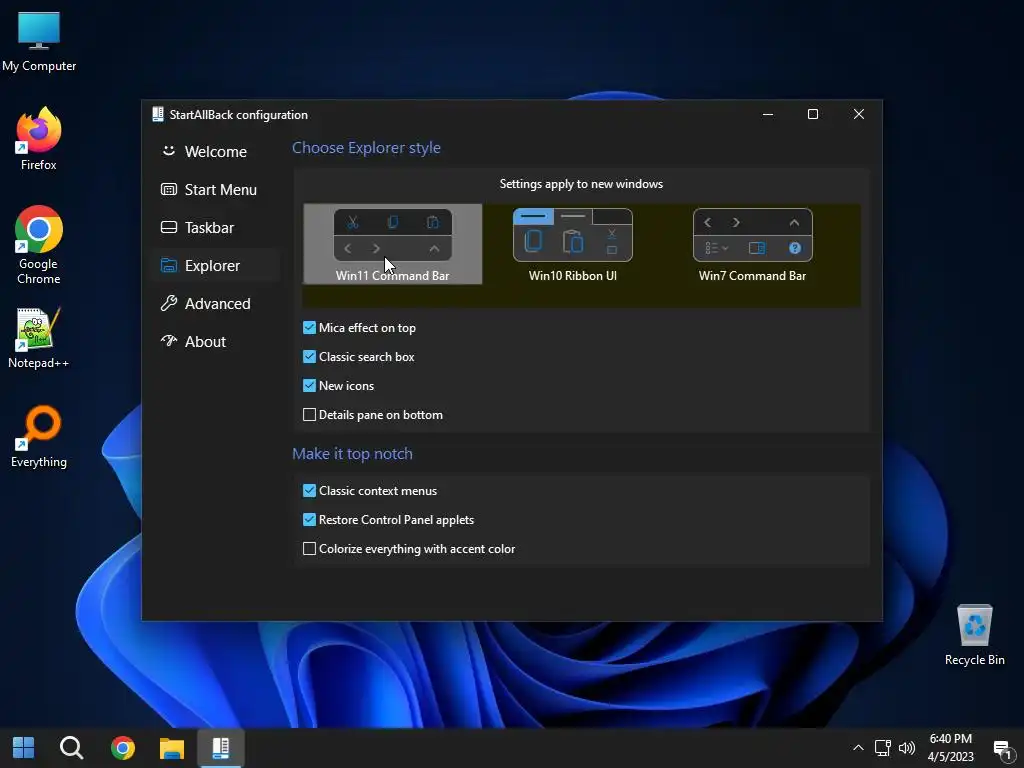The image size is (1024, 768).
Task: Click the StartAllBack taskbar button
Action: (221, 748)
